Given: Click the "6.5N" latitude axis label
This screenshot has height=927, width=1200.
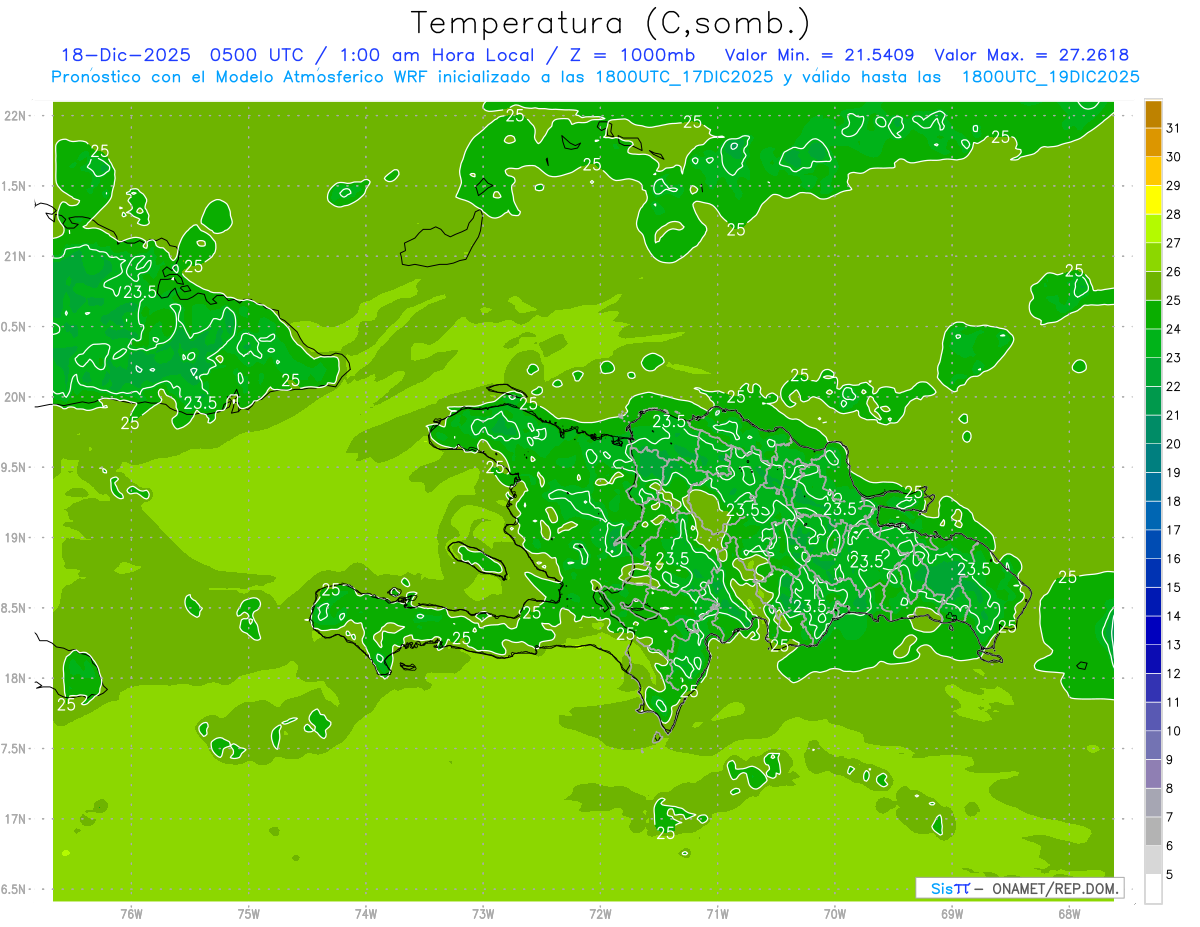Looking at the screenshot, I should click(15, 890).
